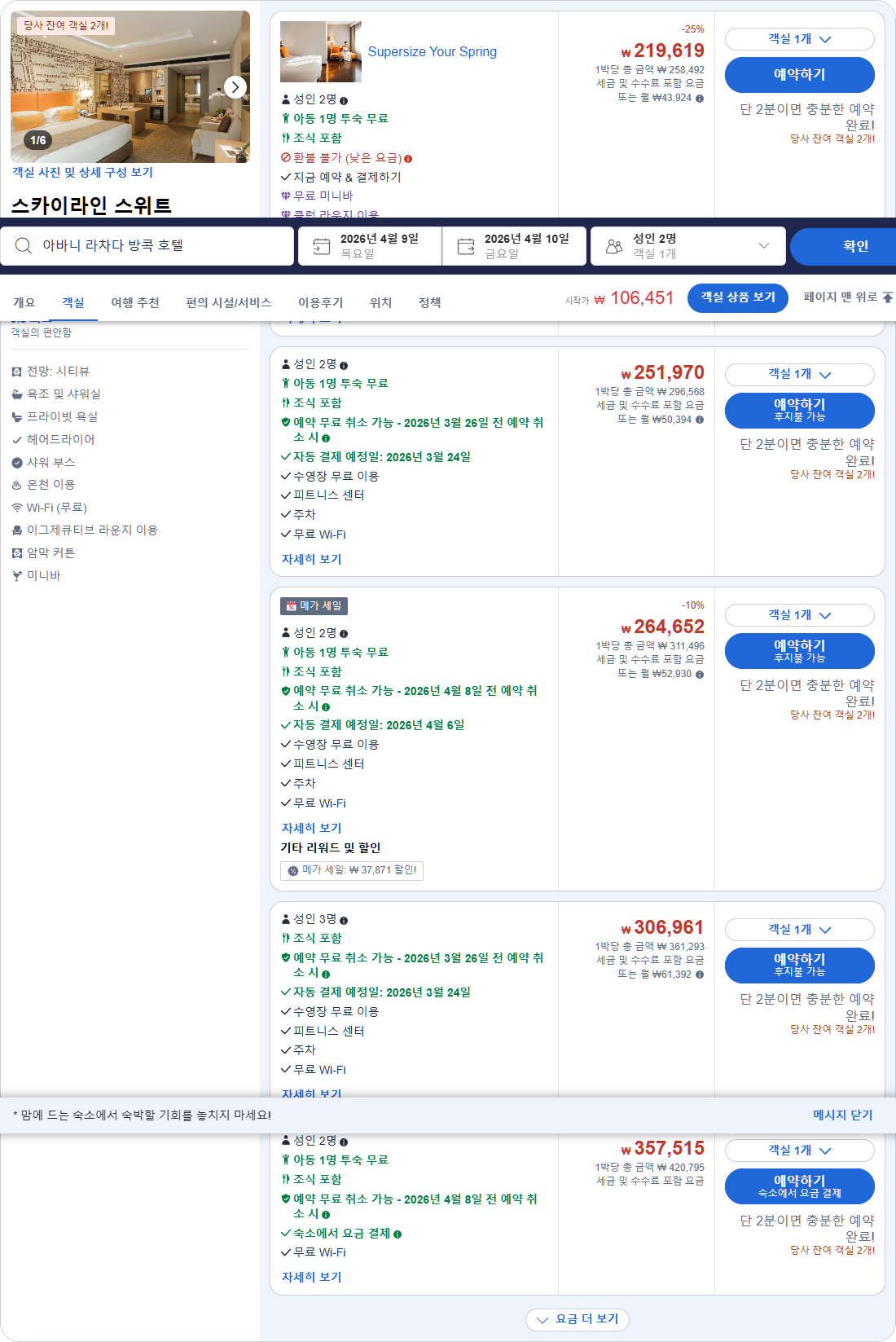
Task: Switch to the 개요 tab
Action: pyautogui.click(x=24, y=302)
